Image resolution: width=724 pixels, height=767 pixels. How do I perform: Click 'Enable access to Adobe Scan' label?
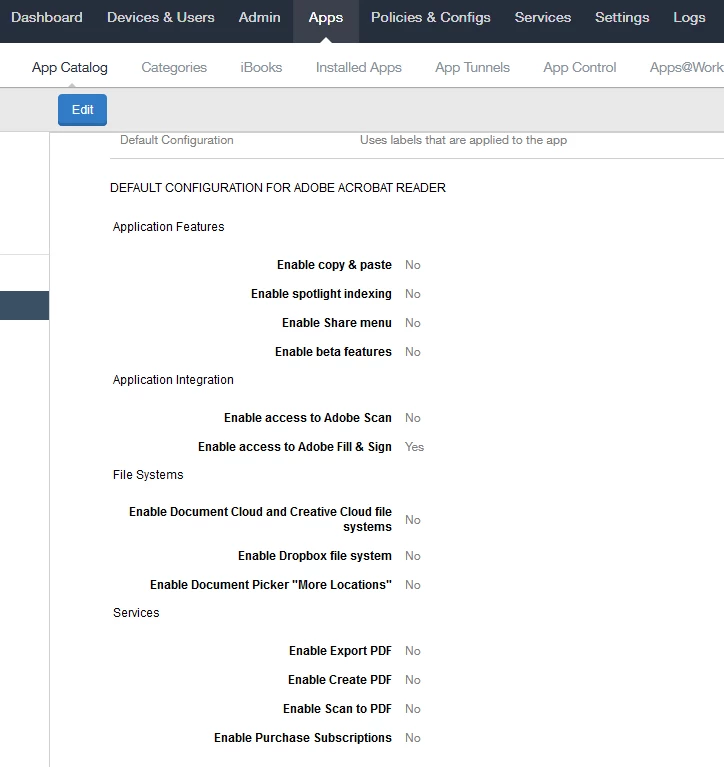pos(308,418)
